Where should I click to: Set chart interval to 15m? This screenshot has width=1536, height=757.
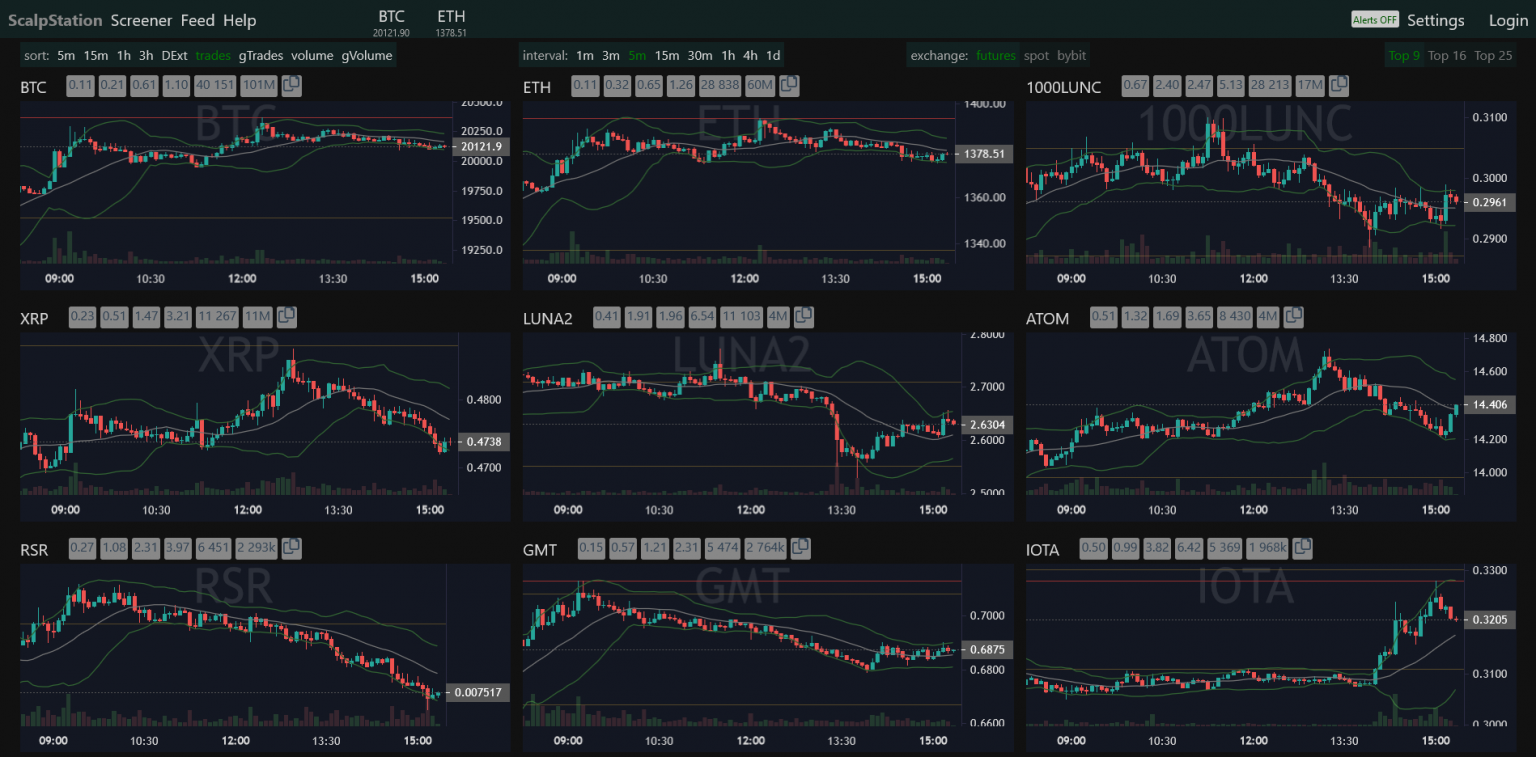(x=667, y=56)
